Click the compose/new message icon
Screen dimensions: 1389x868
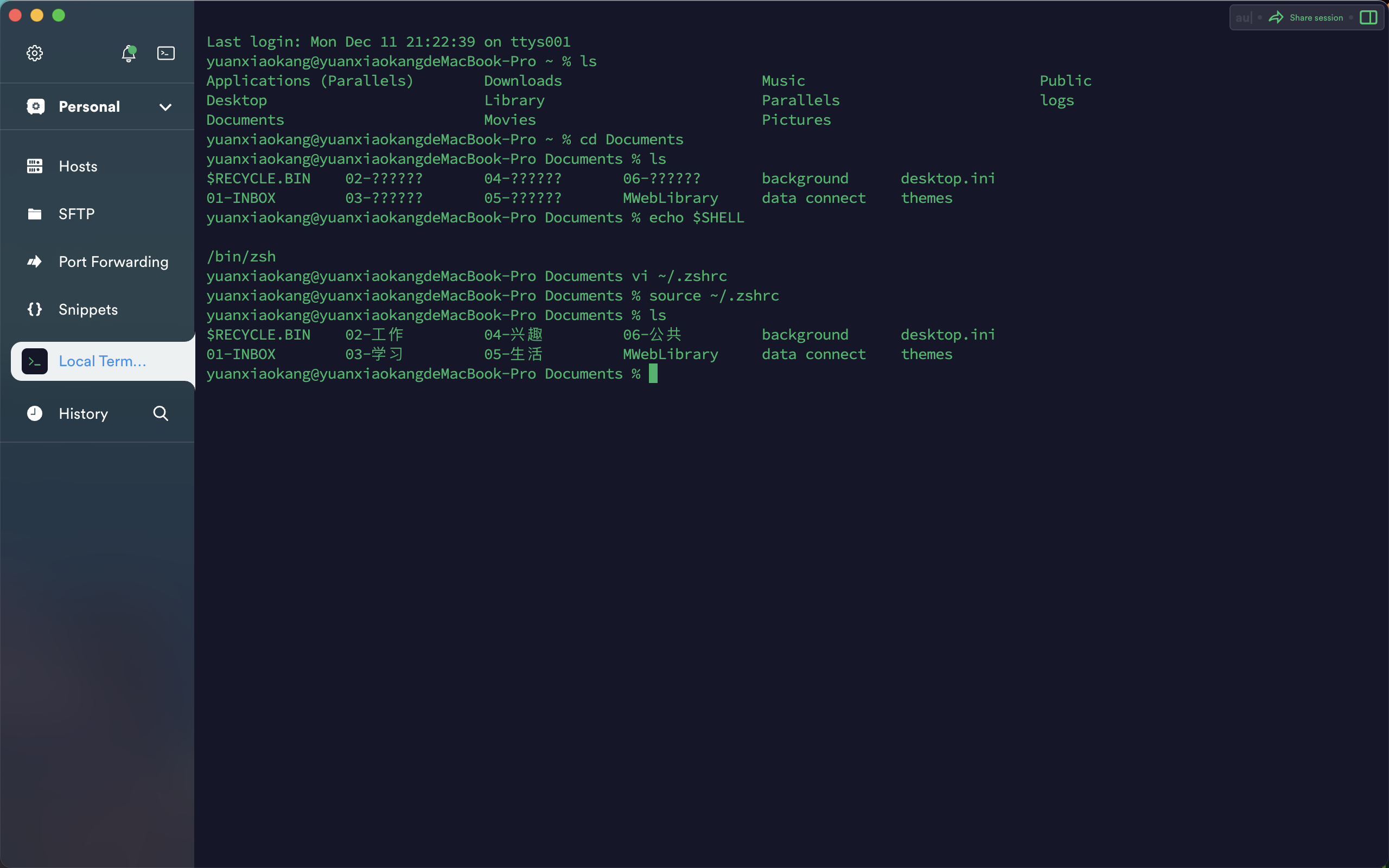point(166,52)
